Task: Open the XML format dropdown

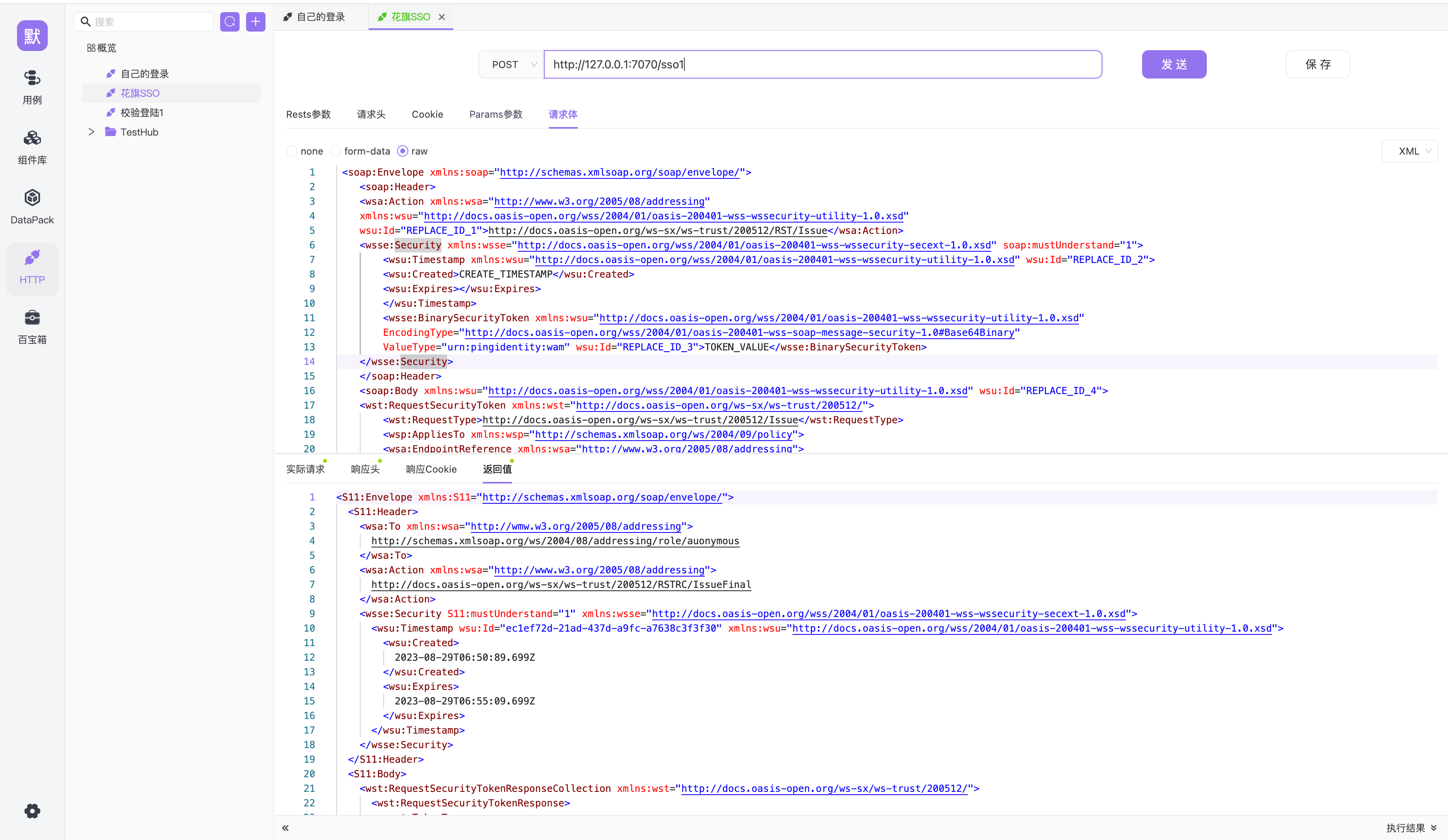Action: pos(1411,151)
